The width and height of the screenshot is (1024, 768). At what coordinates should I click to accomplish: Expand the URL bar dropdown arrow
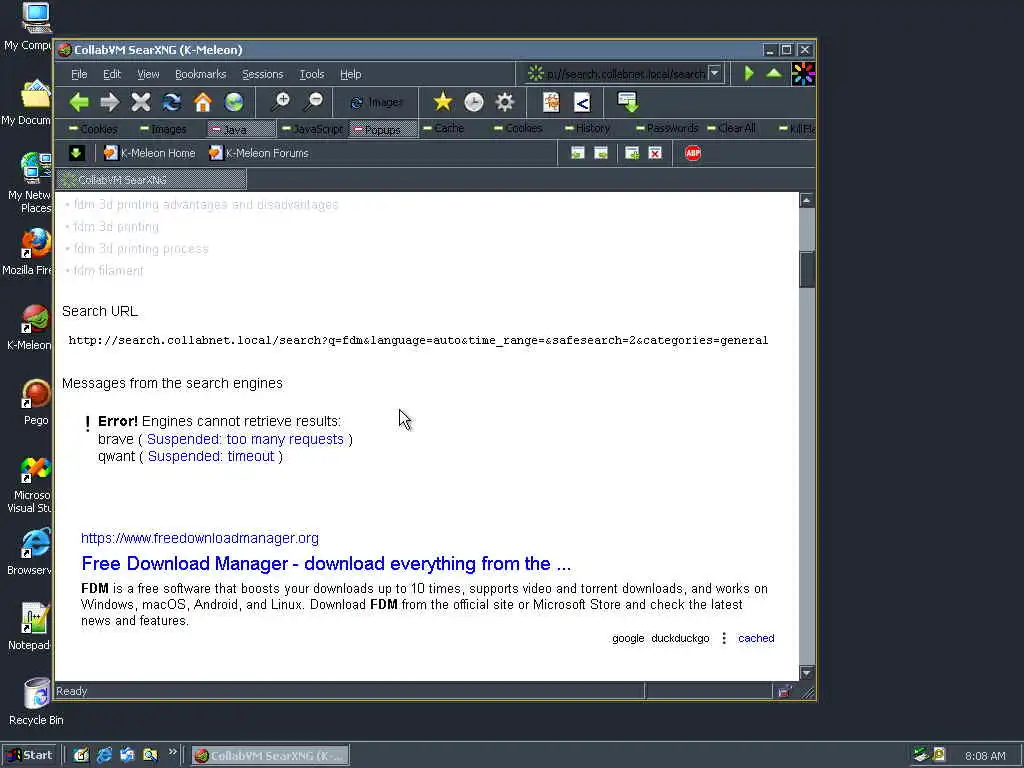coord(714,73)
